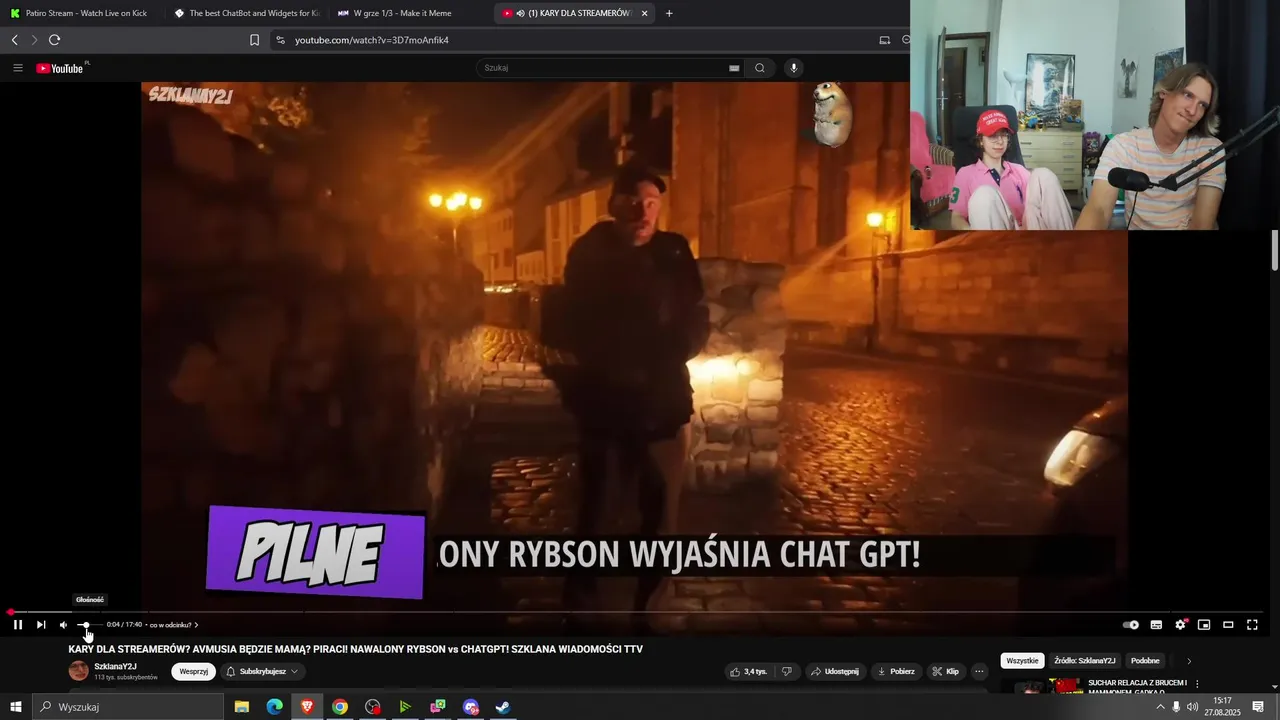Open Discord from taskbar

(471, 707)
